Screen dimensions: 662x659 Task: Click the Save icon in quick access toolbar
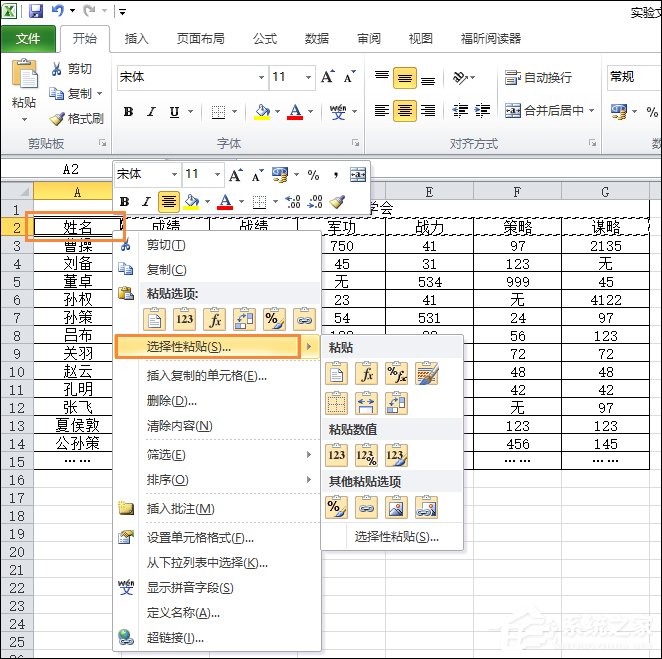[36, 12]
